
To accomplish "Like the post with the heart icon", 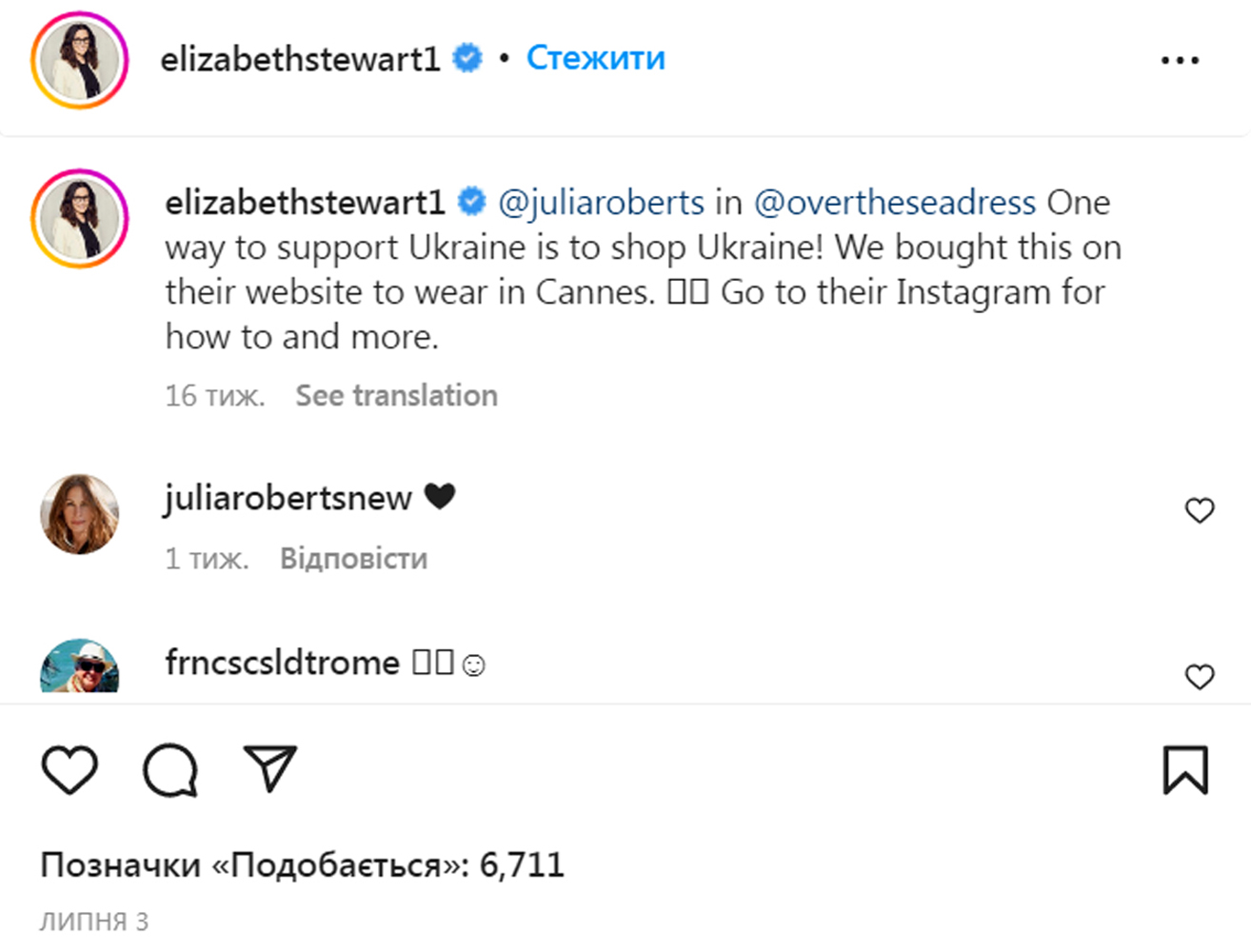I will 69,769.
